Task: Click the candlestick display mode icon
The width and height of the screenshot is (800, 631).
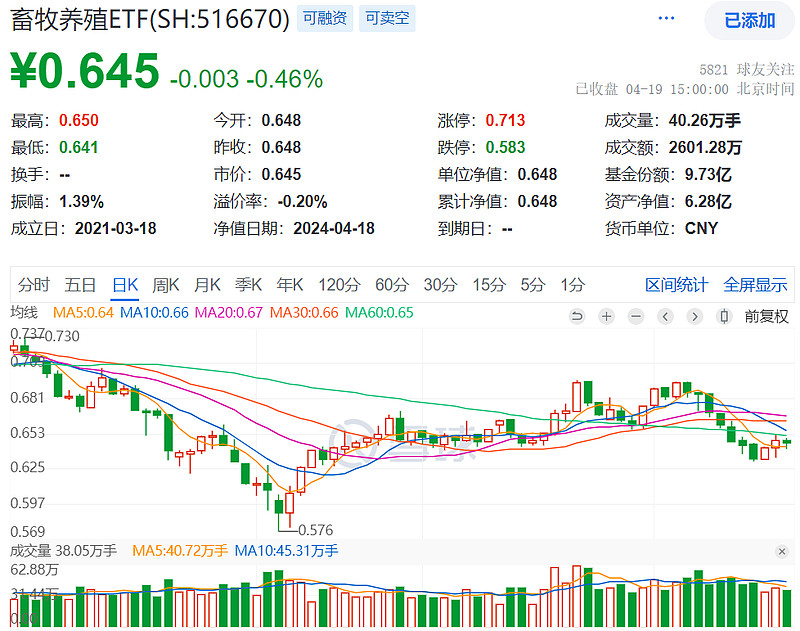Action: tap(723, 316)
